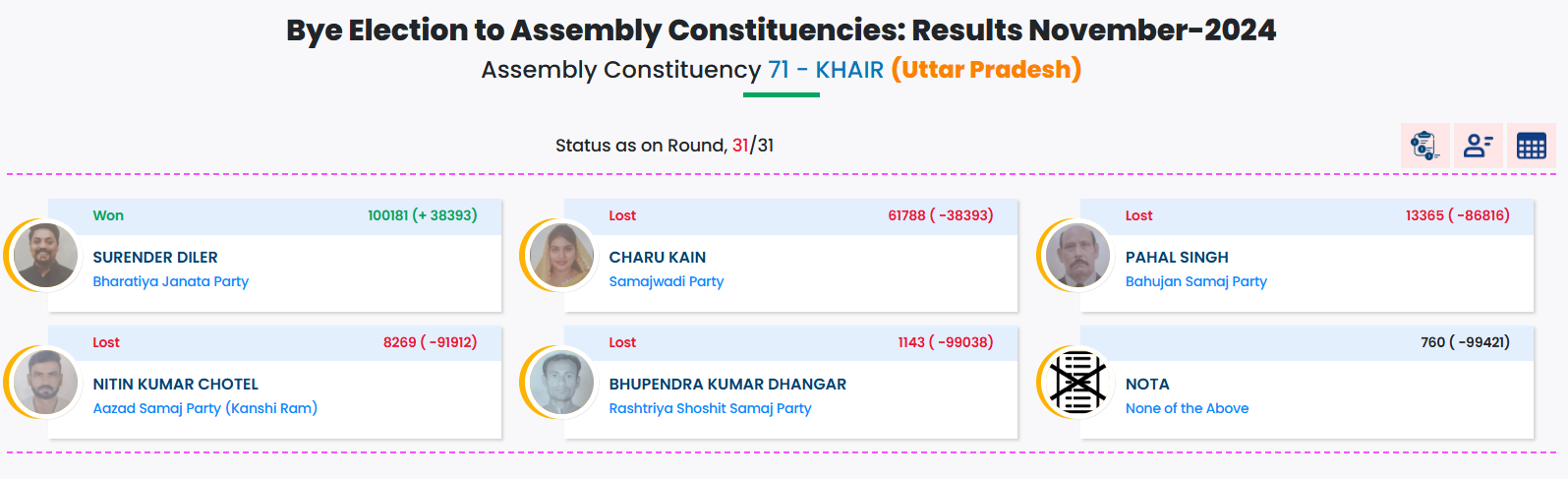Click the candidate list person icon
1568x479 pixels.
[1478, 146]
